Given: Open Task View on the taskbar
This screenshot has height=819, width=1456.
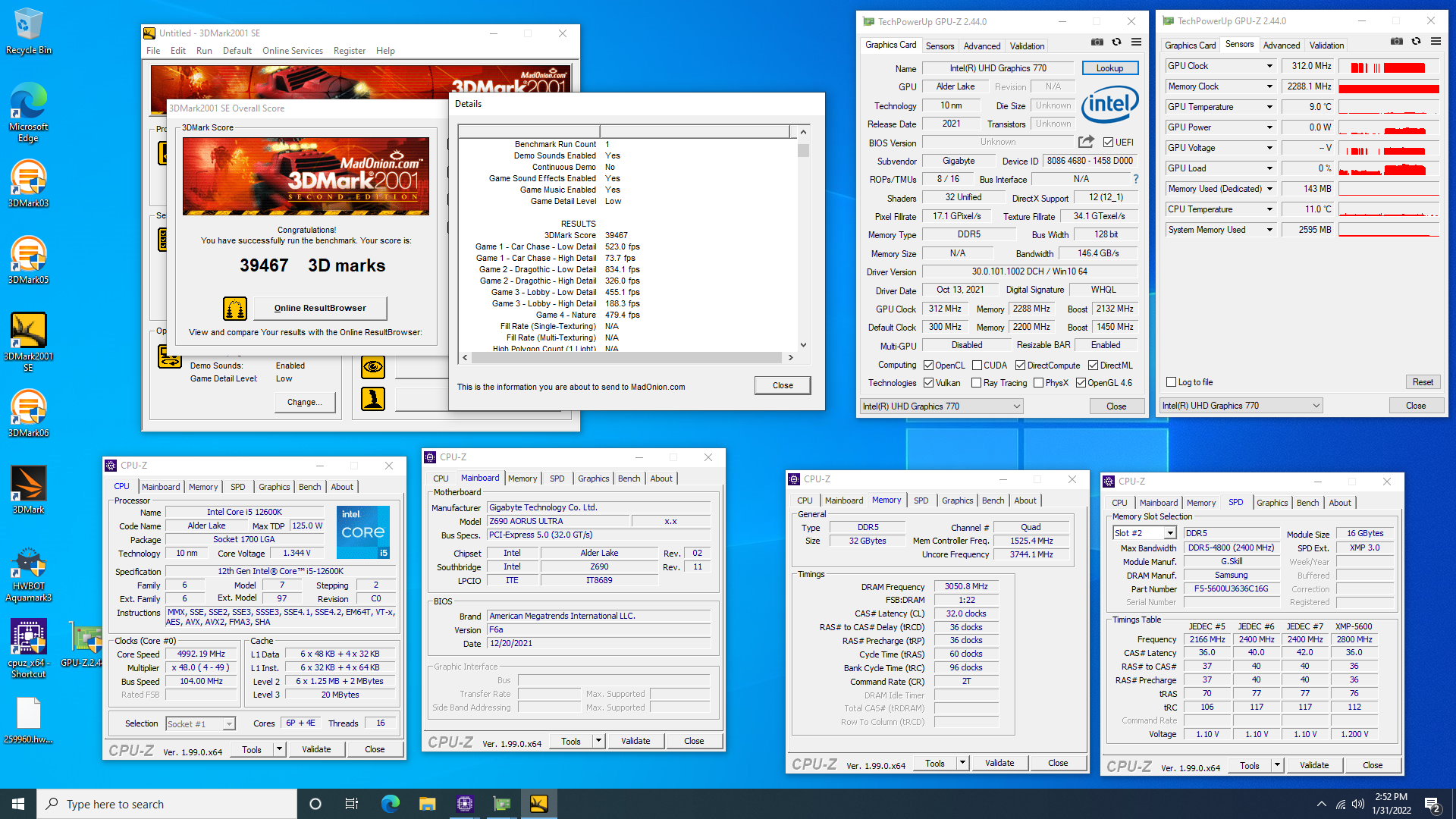Looking at the screenshot, I should pyautogui.click(x=351, y=804).
